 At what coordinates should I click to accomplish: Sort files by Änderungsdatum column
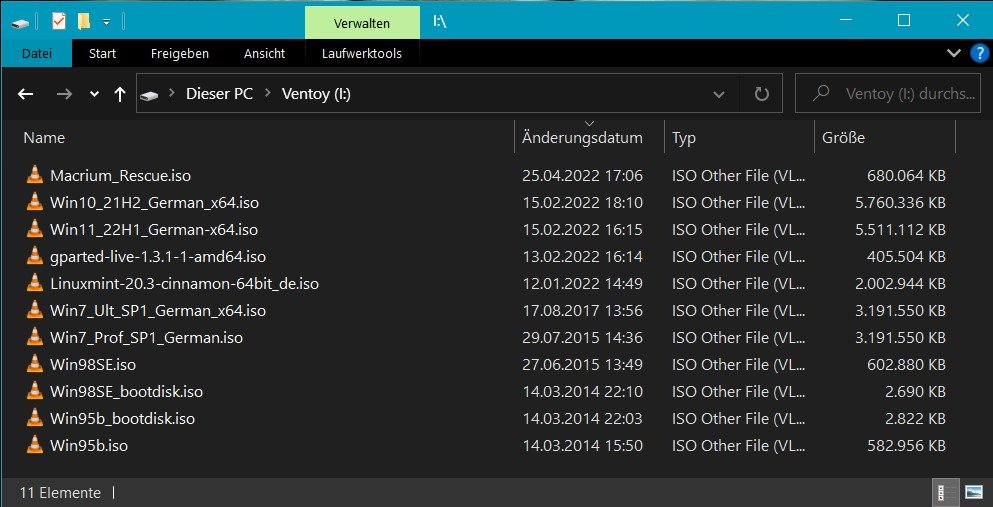pos(582,138)
